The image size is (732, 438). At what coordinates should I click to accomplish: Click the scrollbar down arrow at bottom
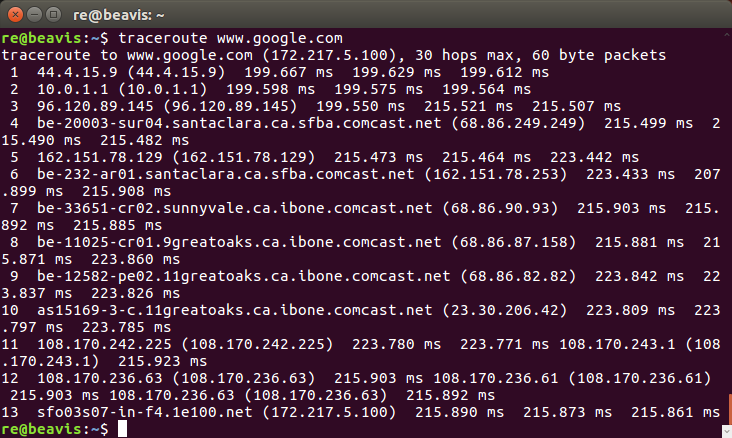point(727,431)
